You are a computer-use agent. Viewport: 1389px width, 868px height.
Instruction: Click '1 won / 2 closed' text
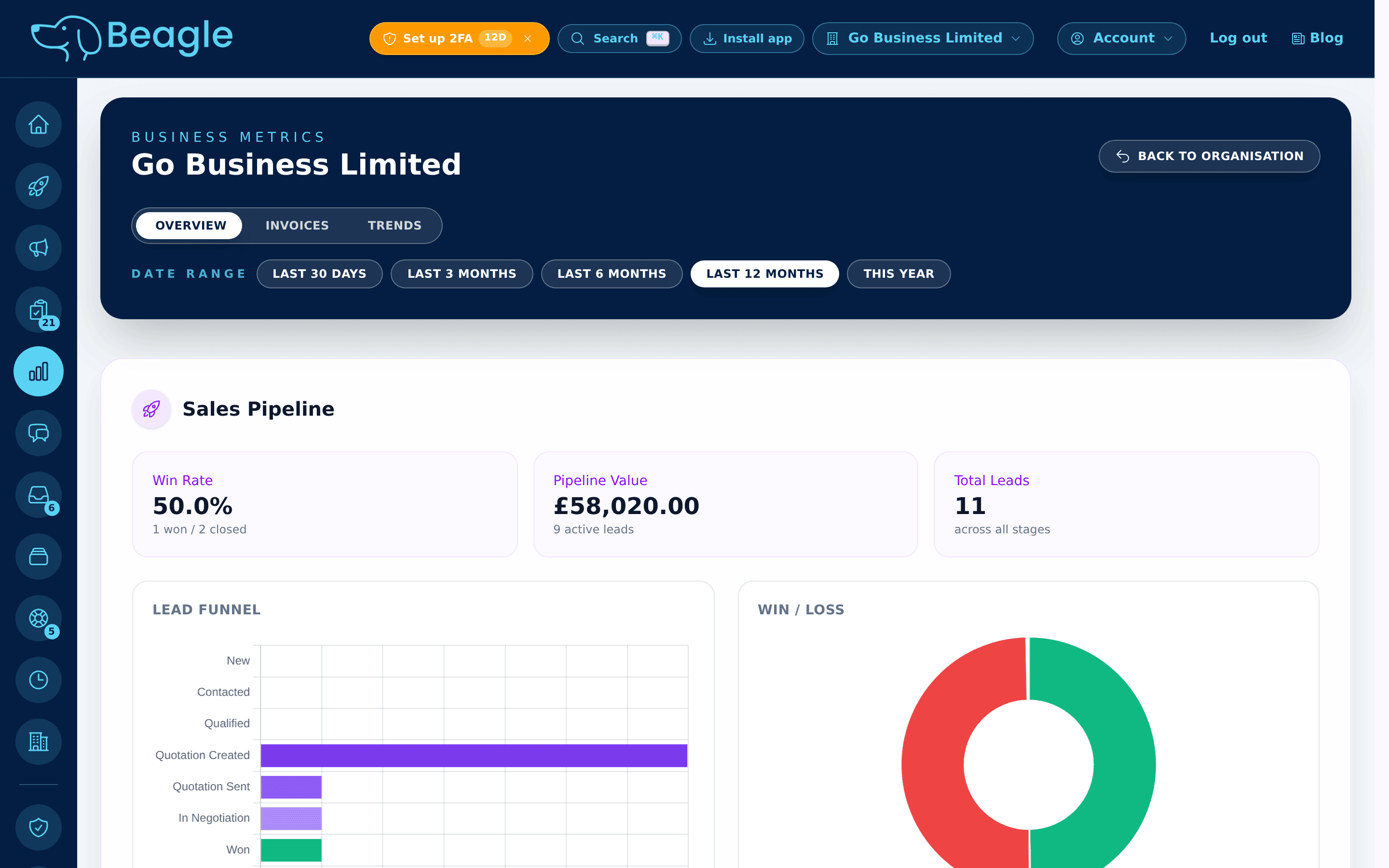point(199,529)
